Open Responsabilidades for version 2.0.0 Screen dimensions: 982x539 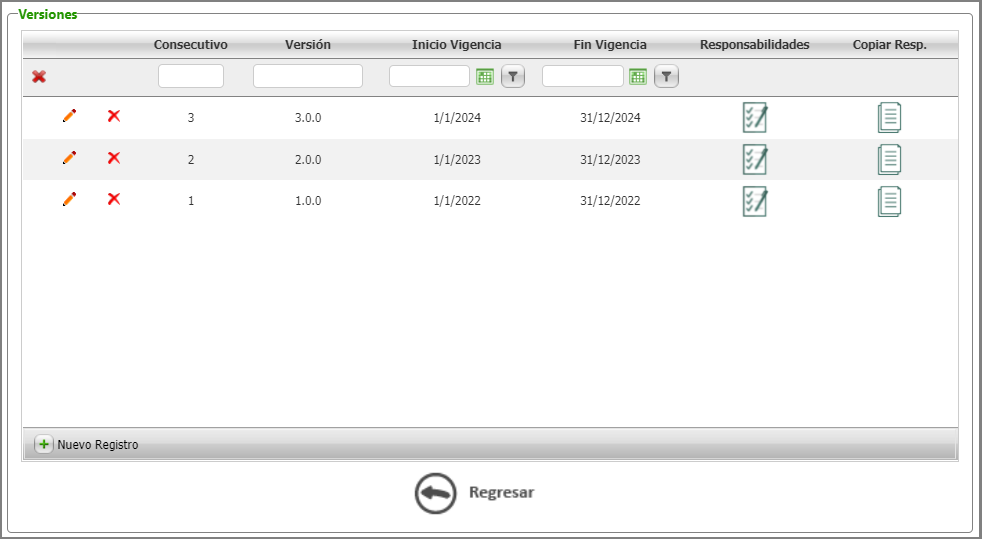pyautogui.click(x=755, y=159)
